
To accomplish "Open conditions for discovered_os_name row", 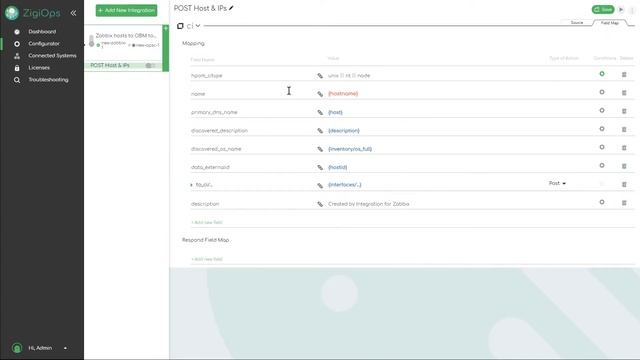I will tap(602, 147).
